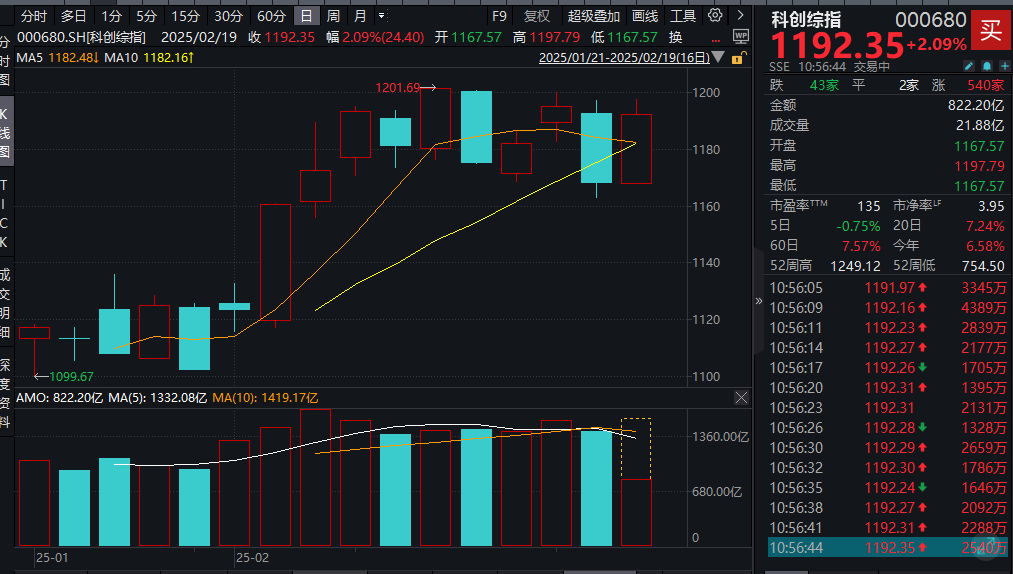Select the 周 weekly period tab
This screenshot has width=1013, height=574.
333,16
